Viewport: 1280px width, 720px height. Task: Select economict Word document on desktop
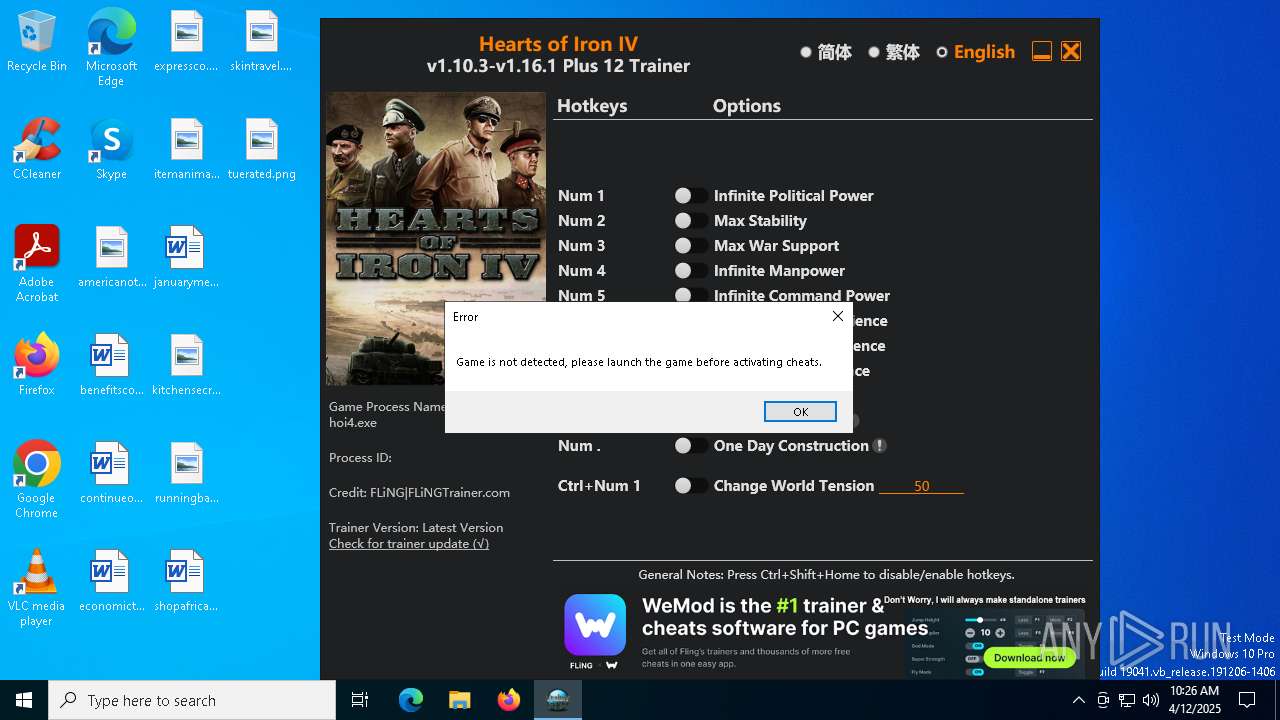[112, 581]
